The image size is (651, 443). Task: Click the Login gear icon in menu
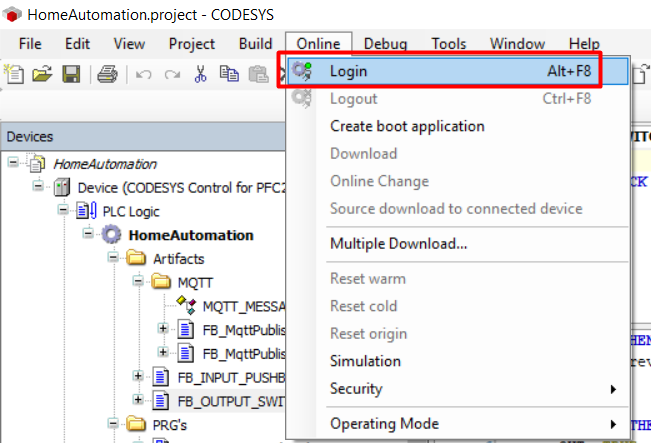[302, 71]
